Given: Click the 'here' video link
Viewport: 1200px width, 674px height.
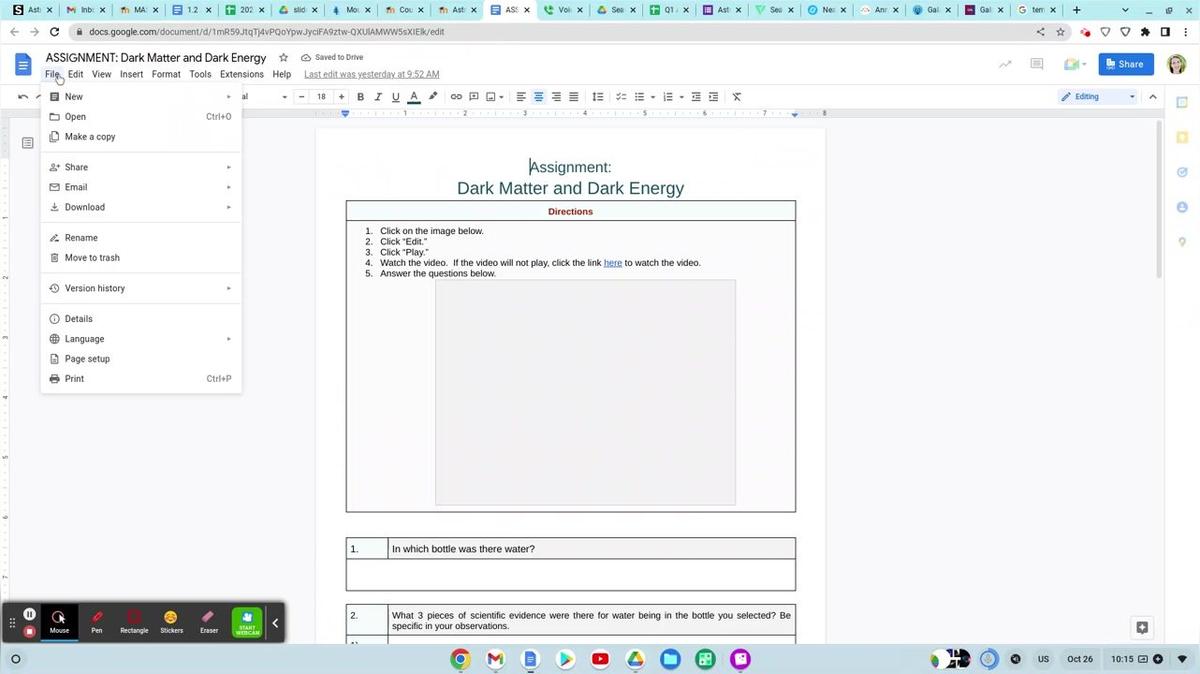Looking at the screenshot, I should tap(612, 263).
